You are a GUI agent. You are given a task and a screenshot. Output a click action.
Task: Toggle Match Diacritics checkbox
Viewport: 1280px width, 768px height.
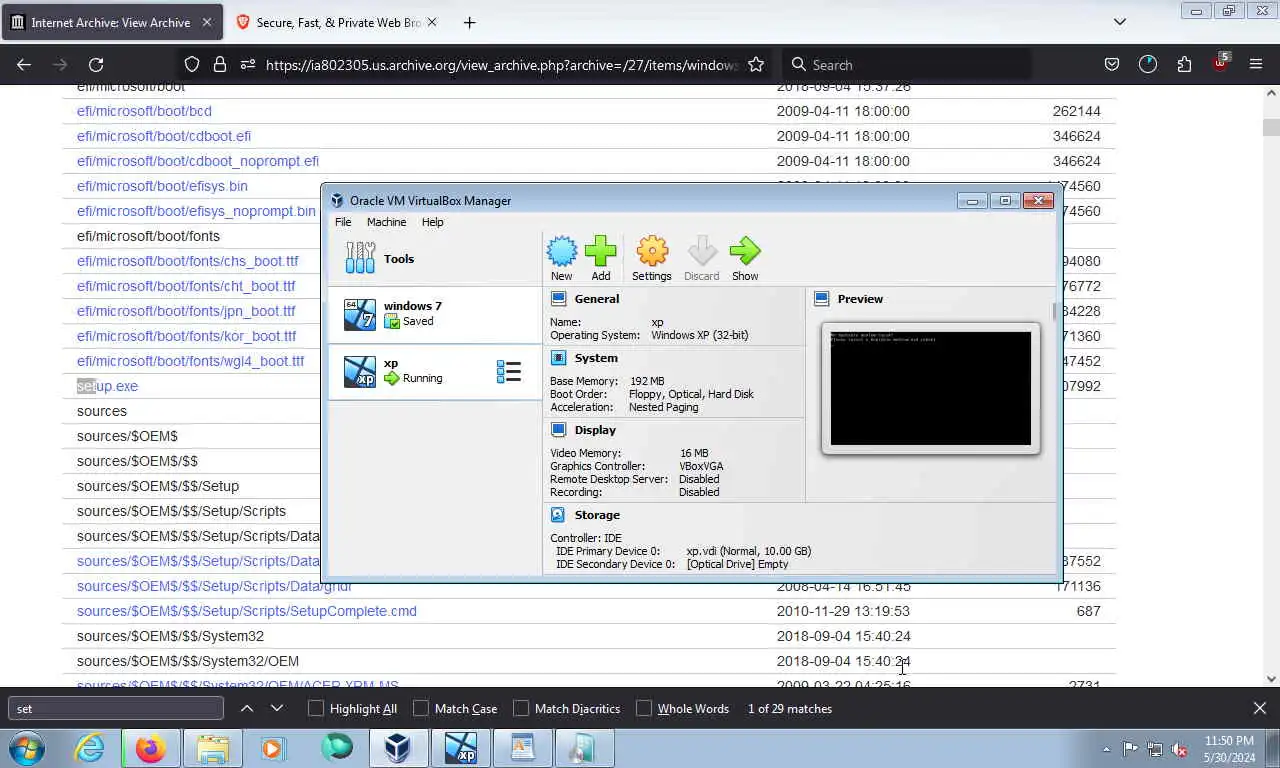[x=521, y=708]
